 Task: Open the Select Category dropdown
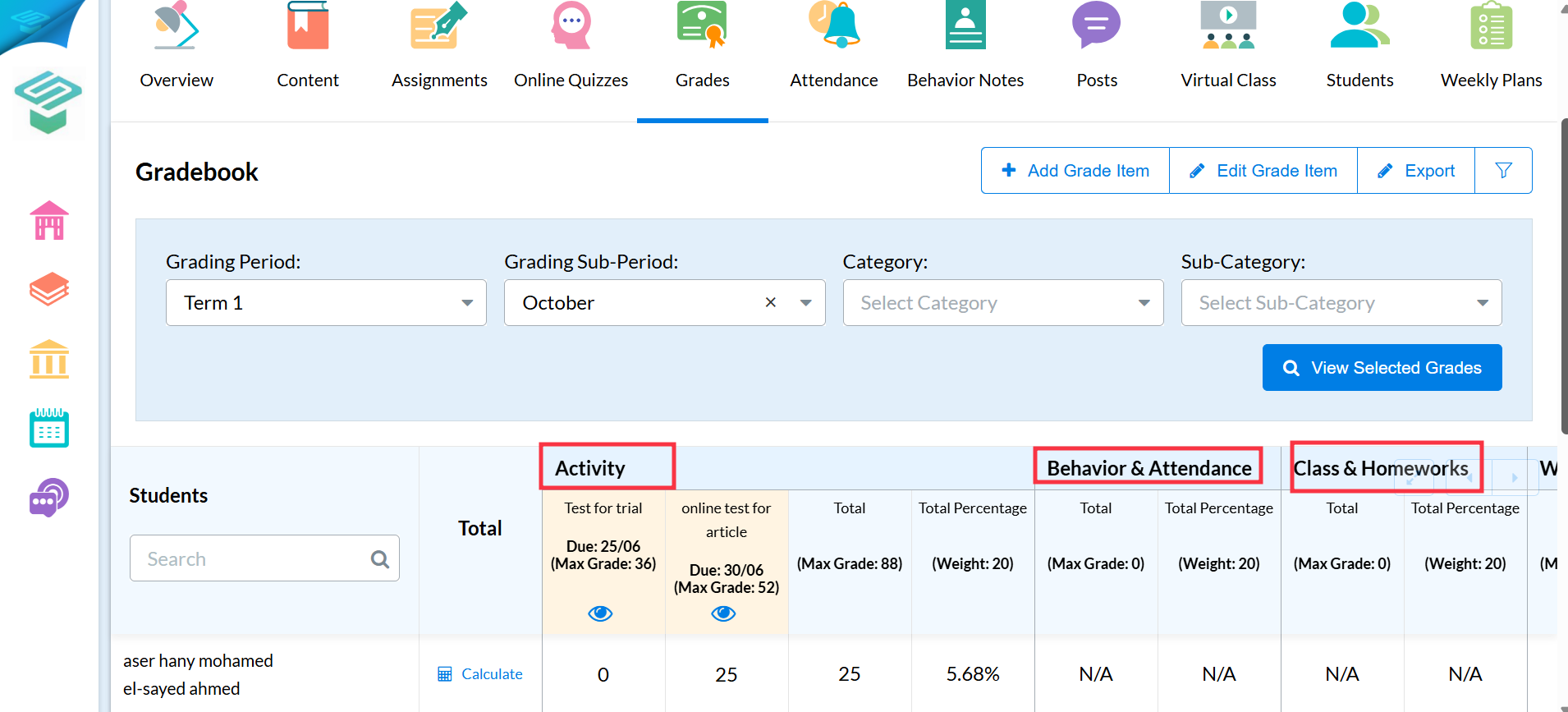[1003, 303]
